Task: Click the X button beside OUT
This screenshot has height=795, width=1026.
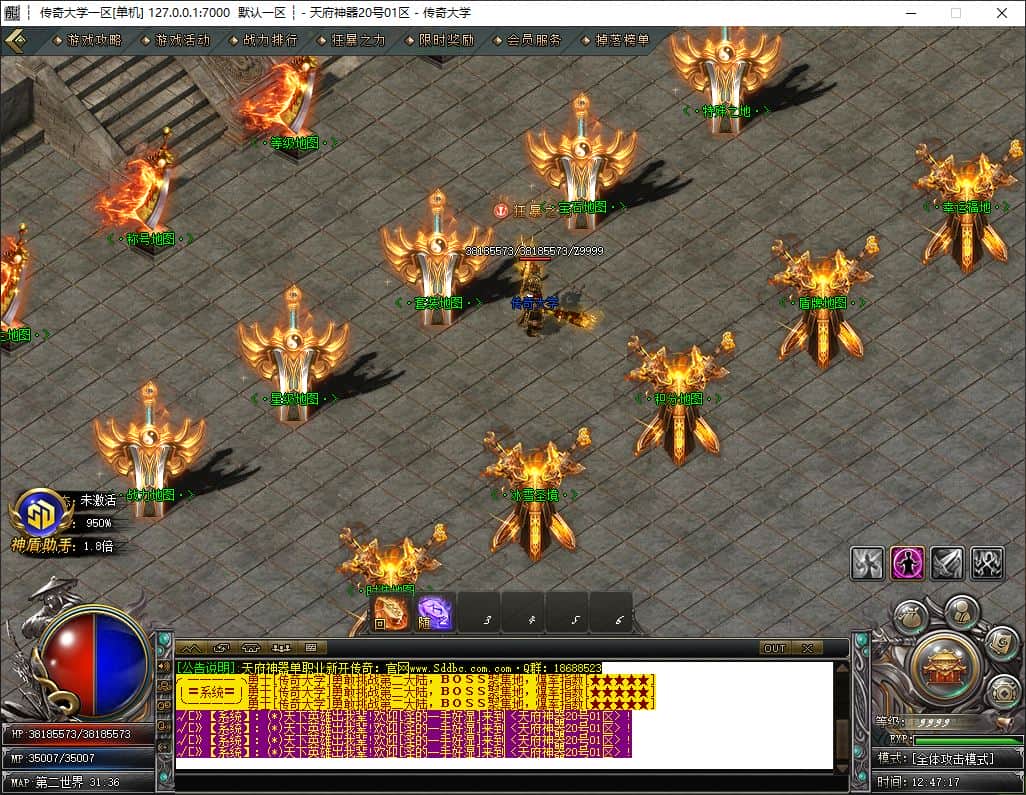Action: (807, 648)
